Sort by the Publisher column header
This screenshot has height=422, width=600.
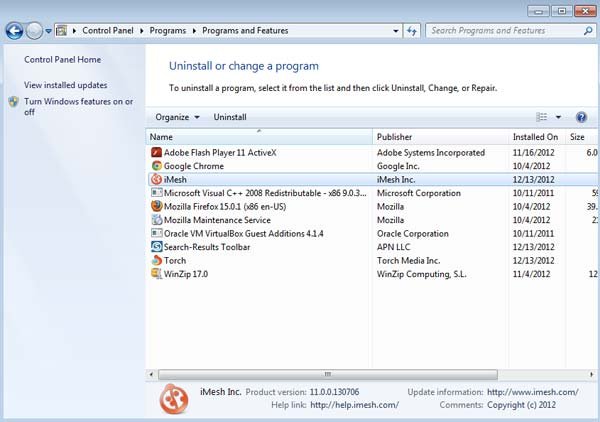click(440, 137)
